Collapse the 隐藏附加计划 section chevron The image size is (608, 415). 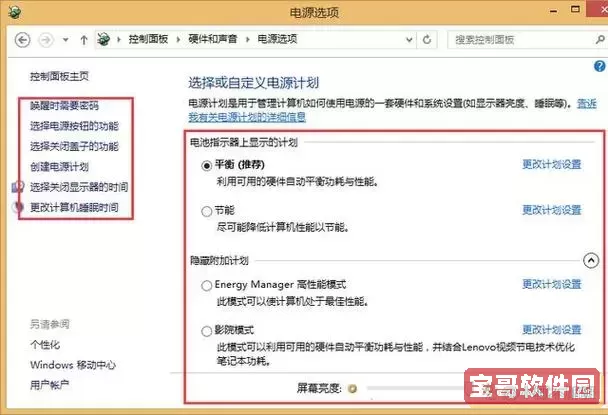tap(591, 261)
